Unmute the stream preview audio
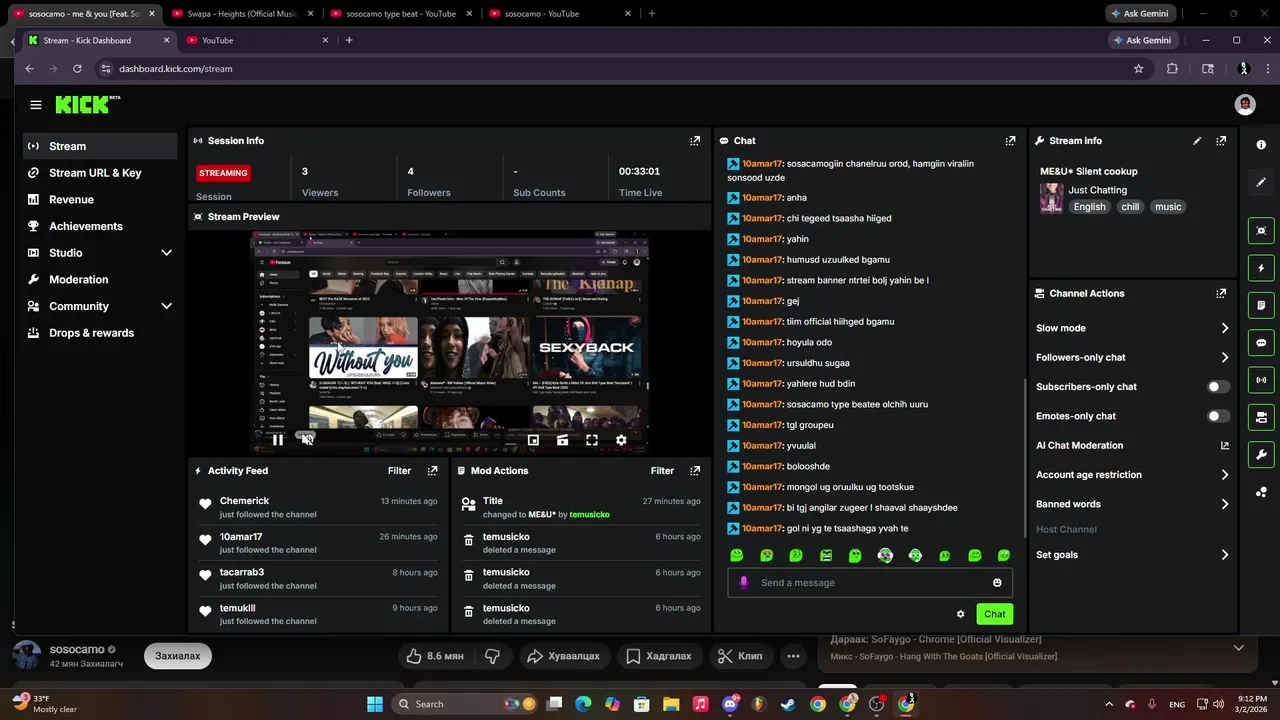Image resolution: width=1280 pixels, height=720 pixels. click(x=308, y=439)
